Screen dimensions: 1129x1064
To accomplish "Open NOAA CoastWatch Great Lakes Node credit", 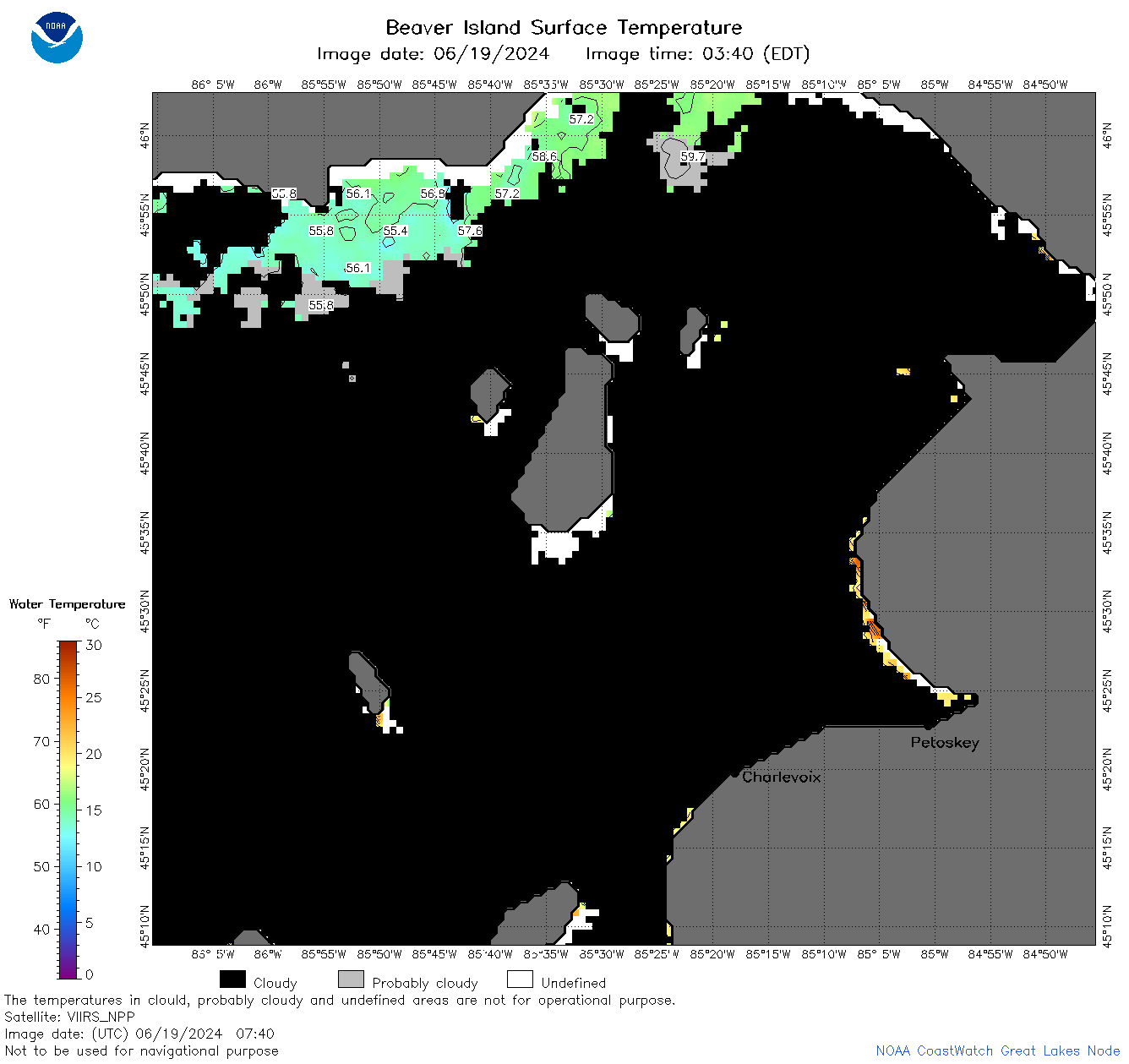I will coord(998,1050).
